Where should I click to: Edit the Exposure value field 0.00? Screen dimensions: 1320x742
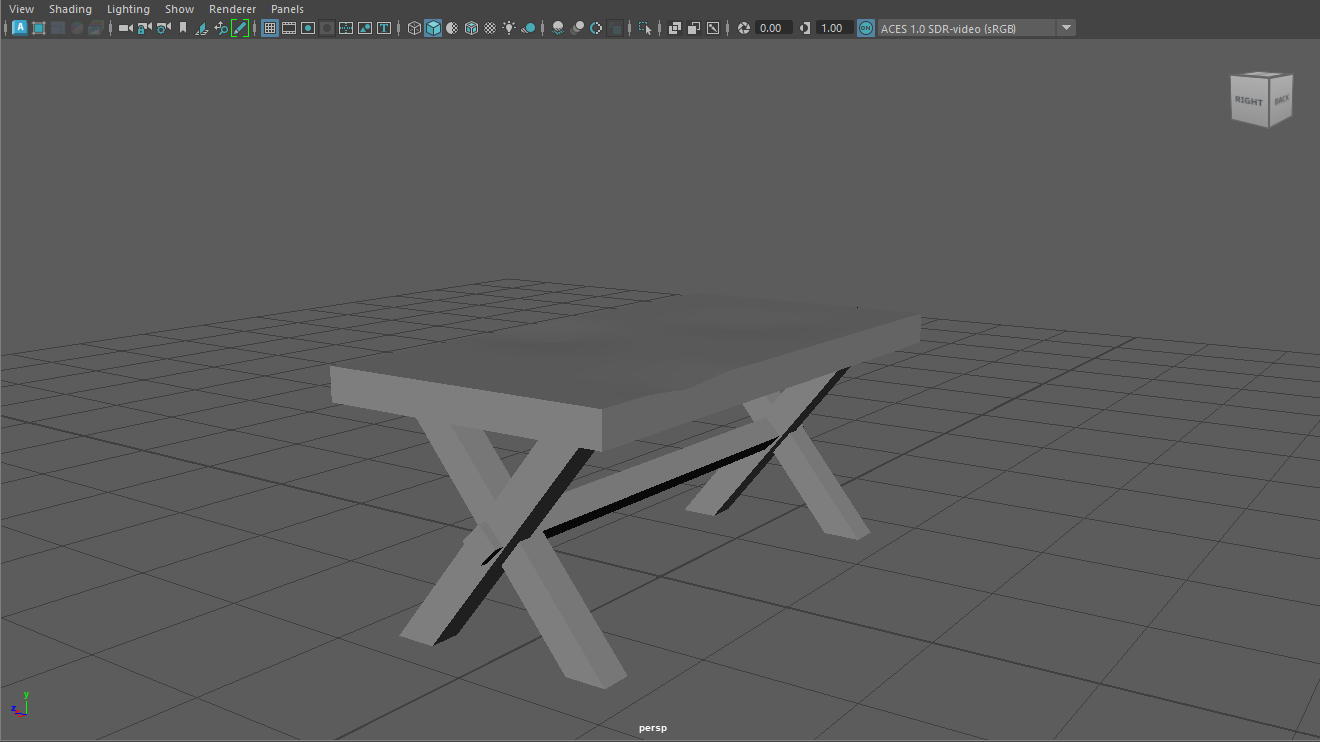[x=774, y=28]
